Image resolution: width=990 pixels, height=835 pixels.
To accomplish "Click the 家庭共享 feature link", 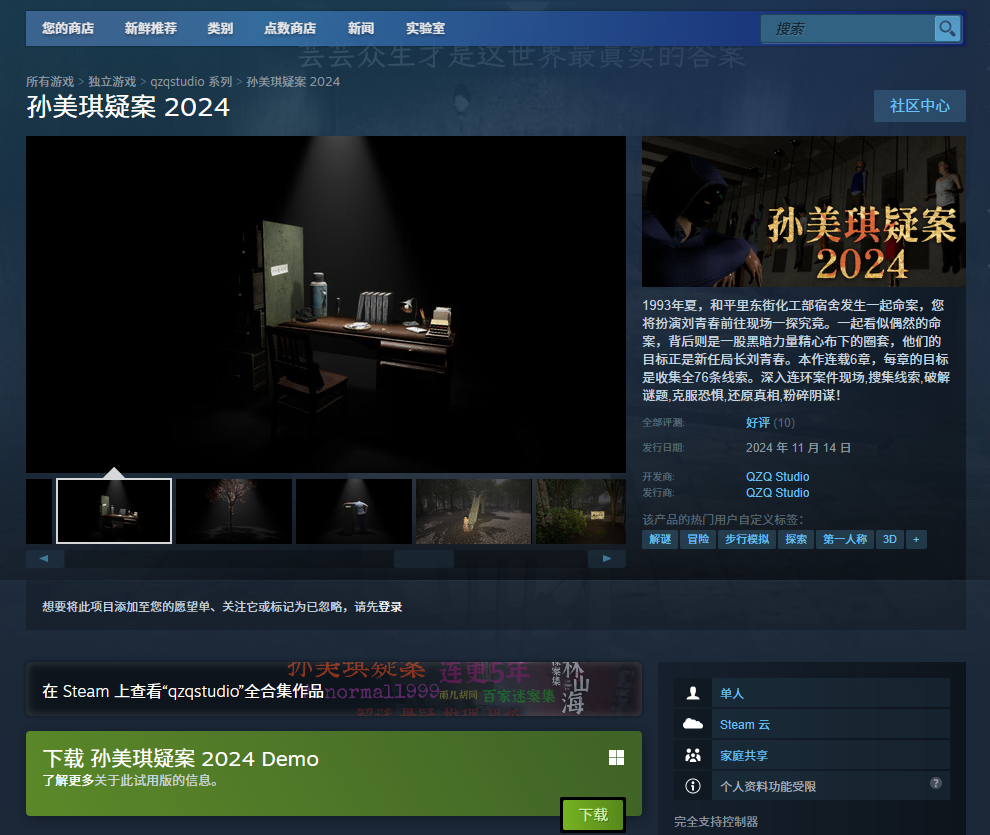I will tap(744, 755).
